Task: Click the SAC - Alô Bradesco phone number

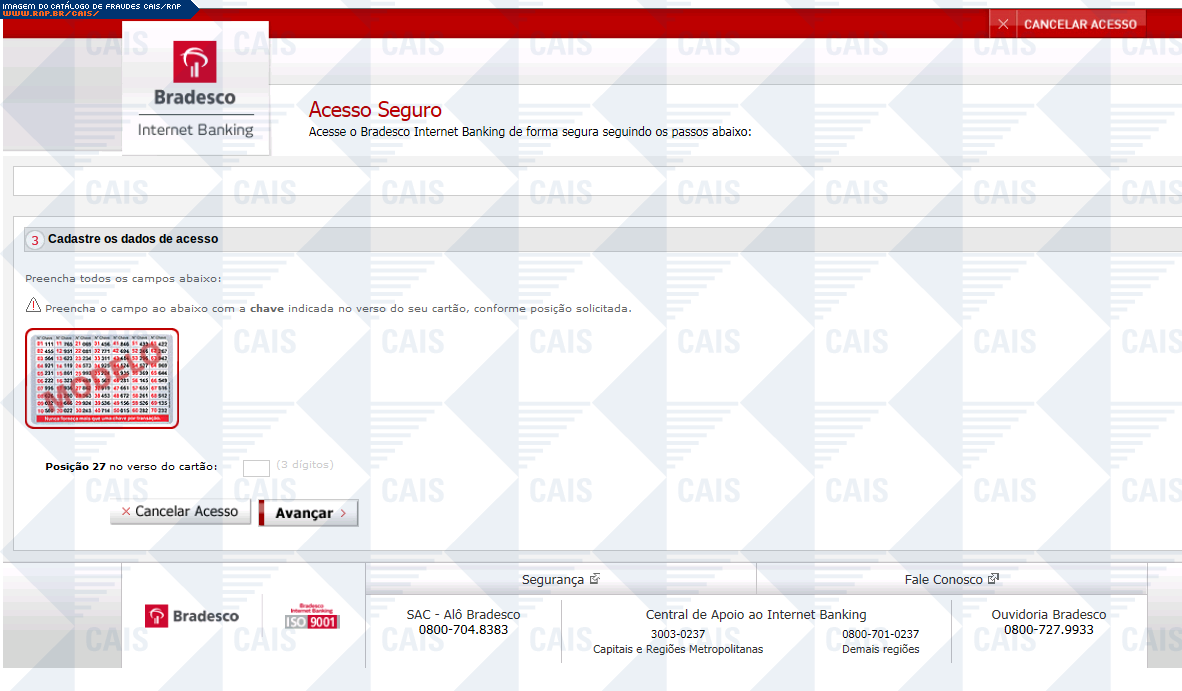Action: click(x=463, y=630)
